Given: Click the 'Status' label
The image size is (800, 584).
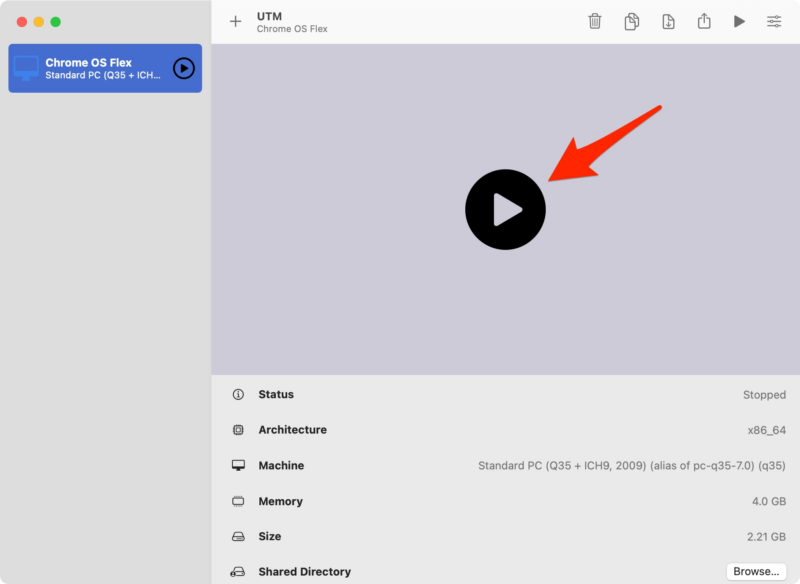Looking at the screenshot, I should (276, 394).
